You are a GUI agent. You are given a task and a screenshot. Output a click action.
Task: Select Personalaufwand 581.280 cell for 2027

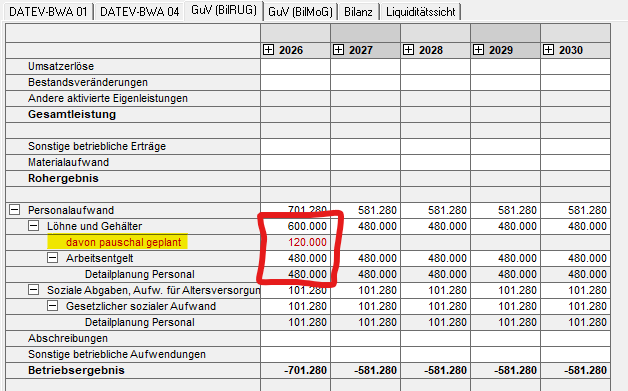[365, 210]
